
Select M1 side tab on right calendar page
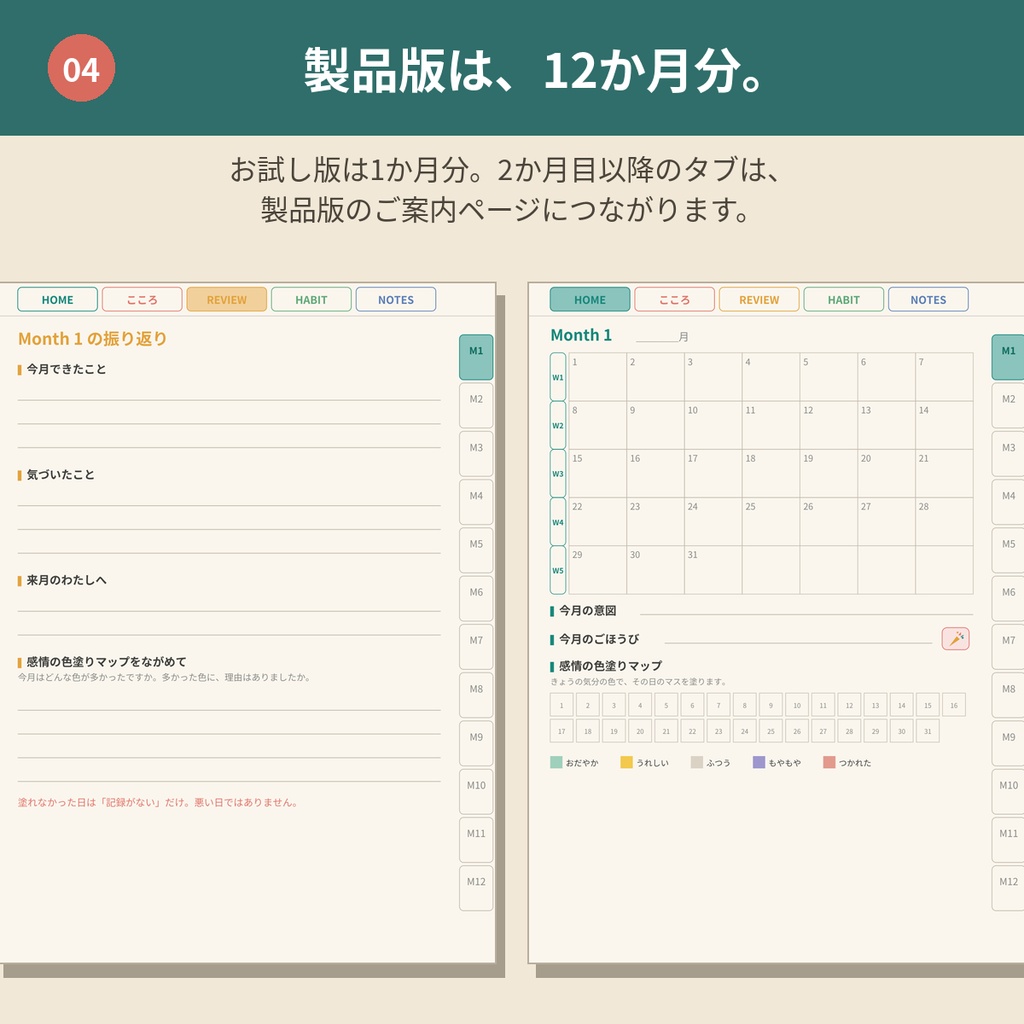tap(1008, 357)
